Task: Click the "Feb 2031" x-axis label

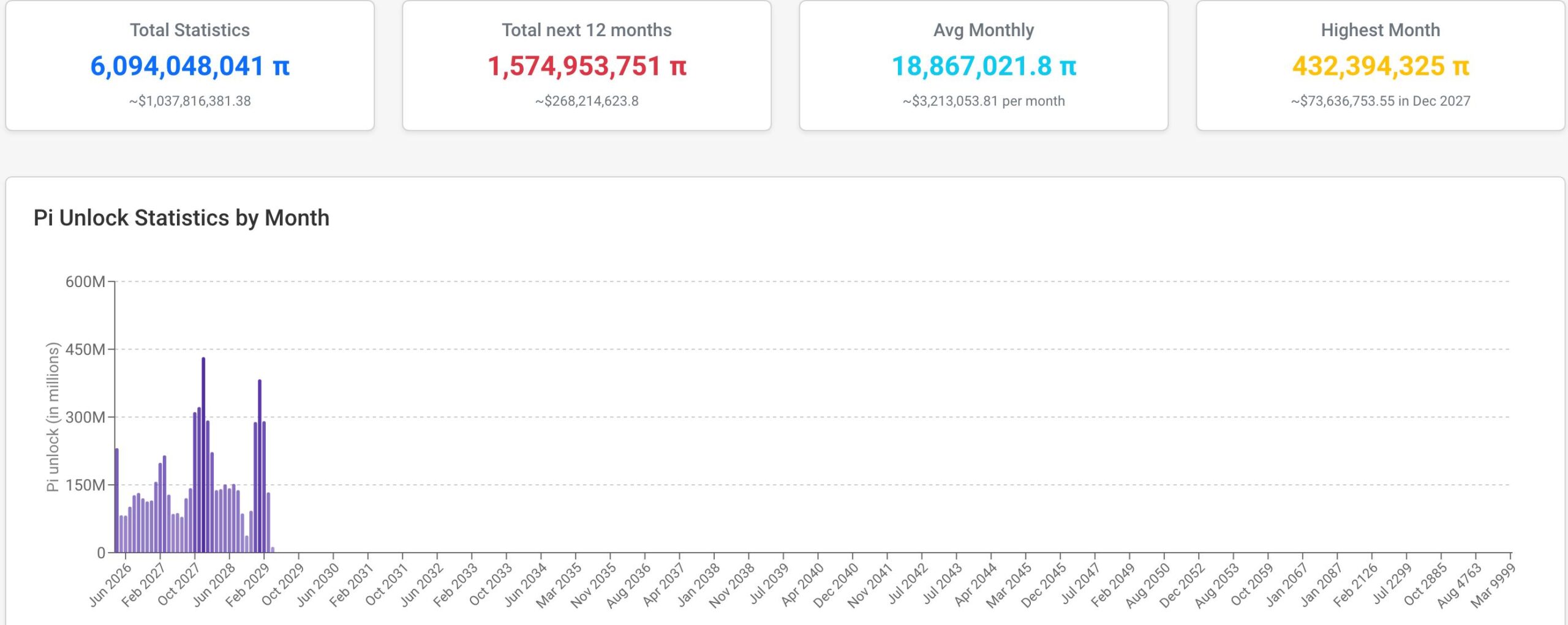Action: pos(352,585)
